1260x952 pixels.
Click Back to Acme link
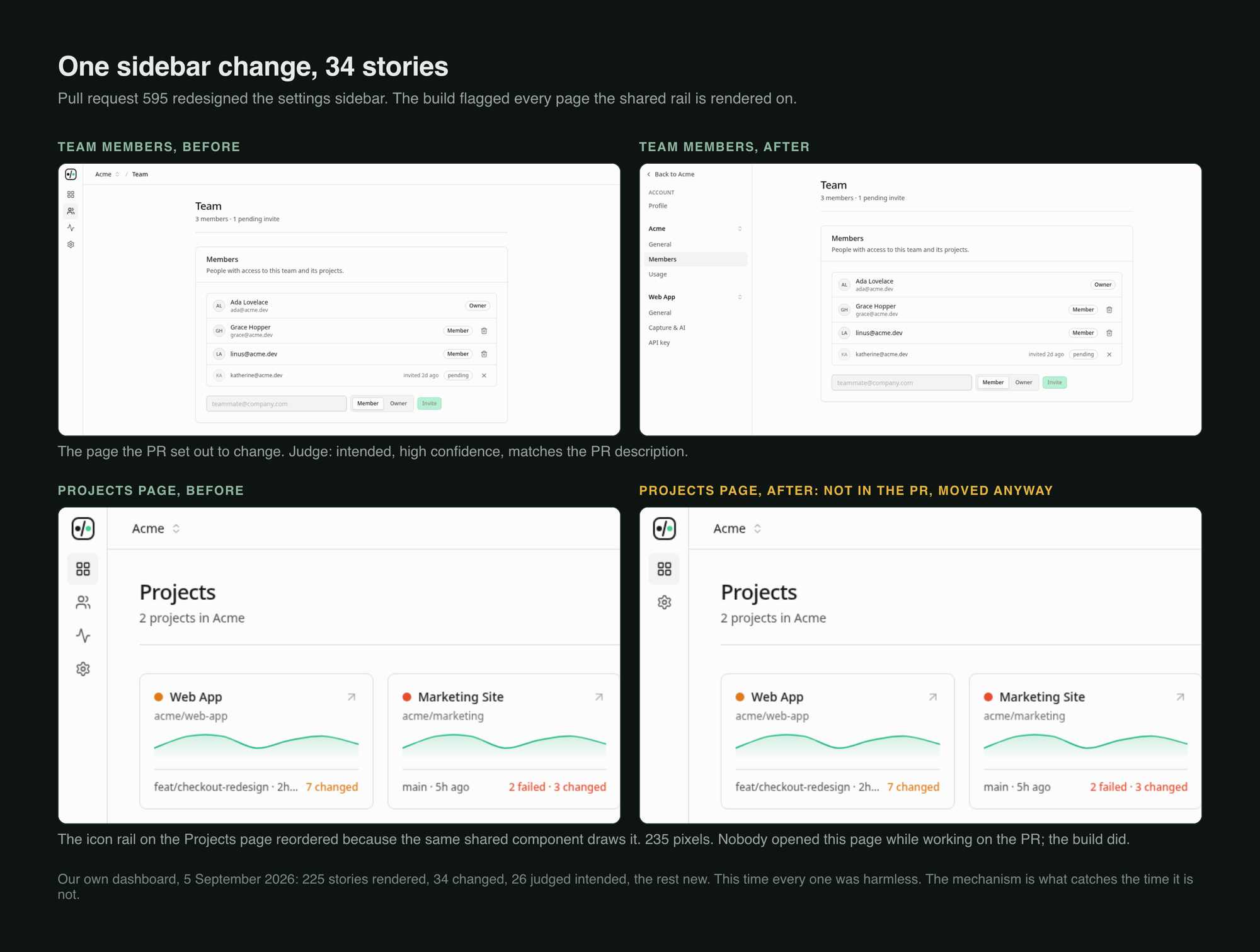click(671, 175)
